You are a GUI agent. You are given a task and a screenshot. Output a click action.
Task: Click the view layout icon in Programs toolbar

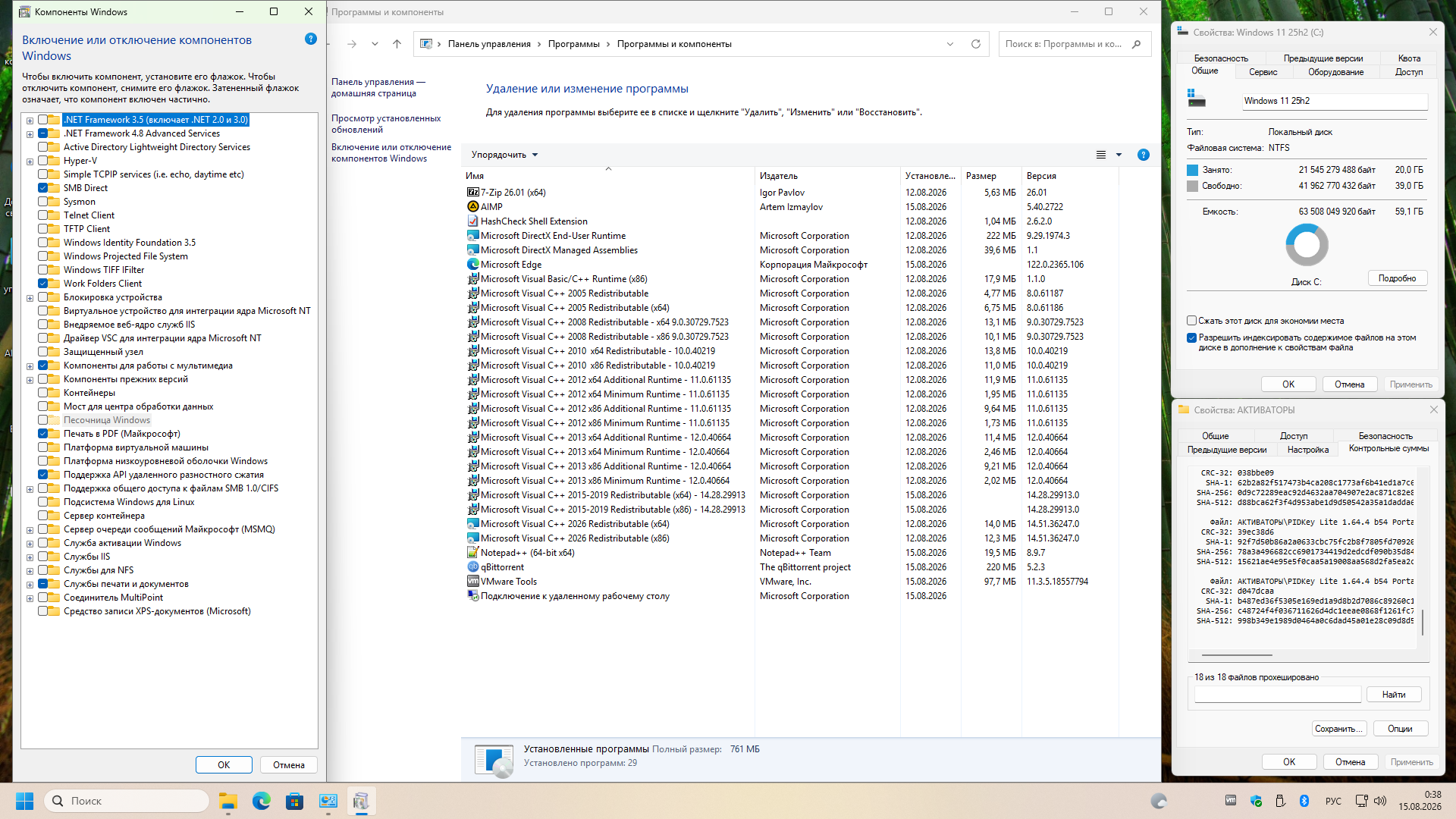tap(1101, 155)
